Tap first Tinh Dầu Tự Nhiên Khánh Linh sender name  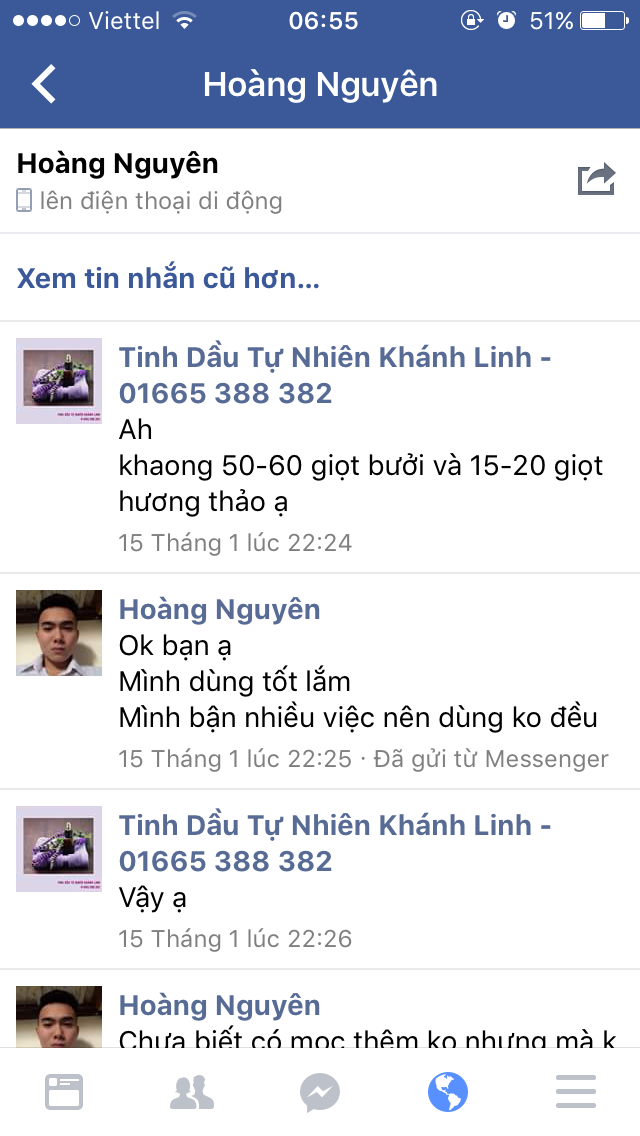pos(335,375)
